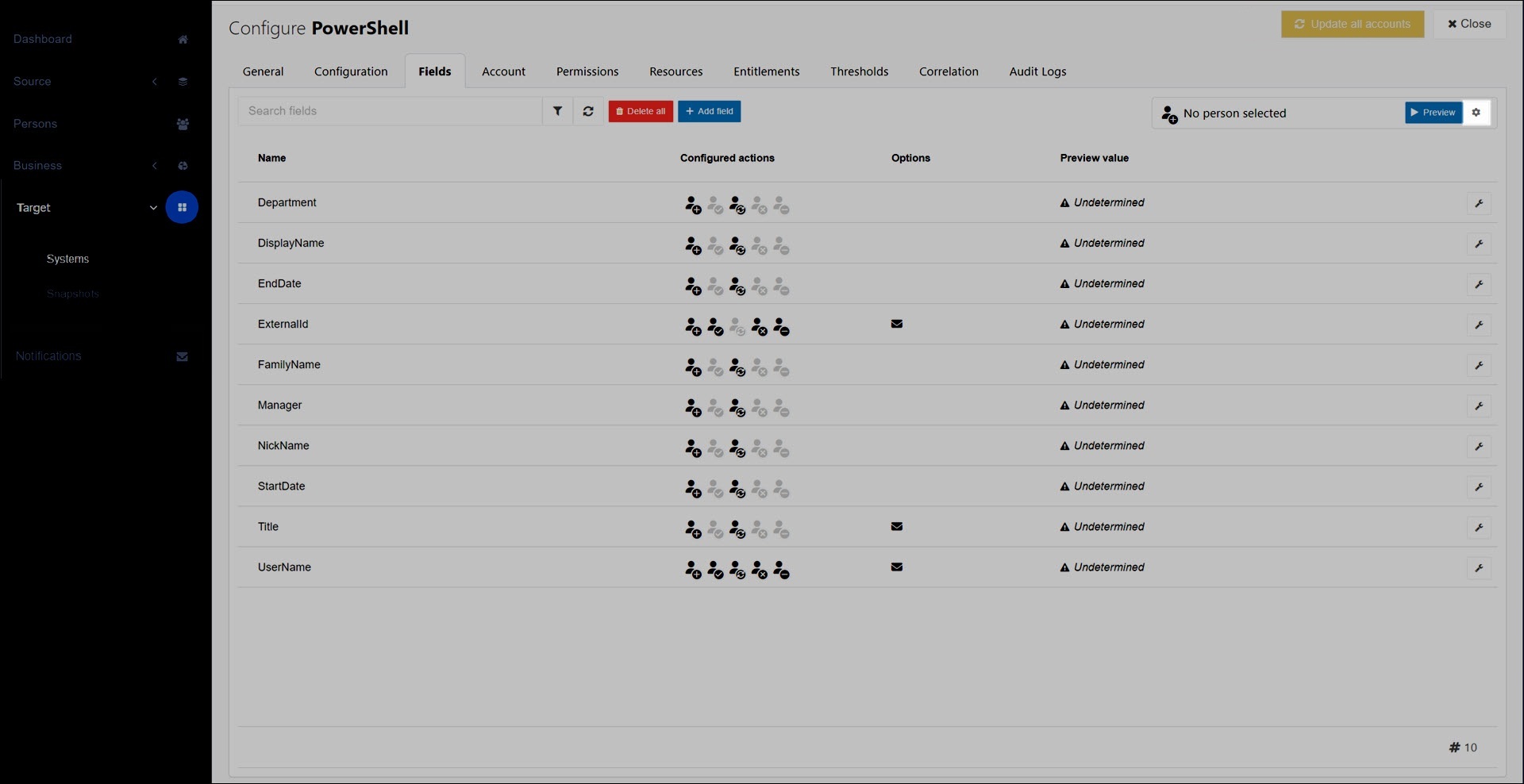Click the Persons group icon in sidebar
1524x784 pixels.
(183, 124)
